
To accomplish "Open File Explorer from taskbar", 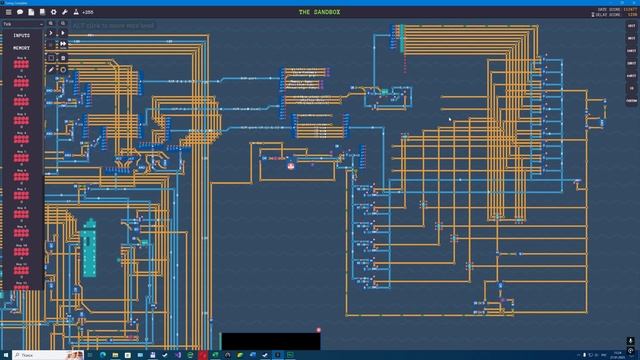I will click(x=115, y=355).
